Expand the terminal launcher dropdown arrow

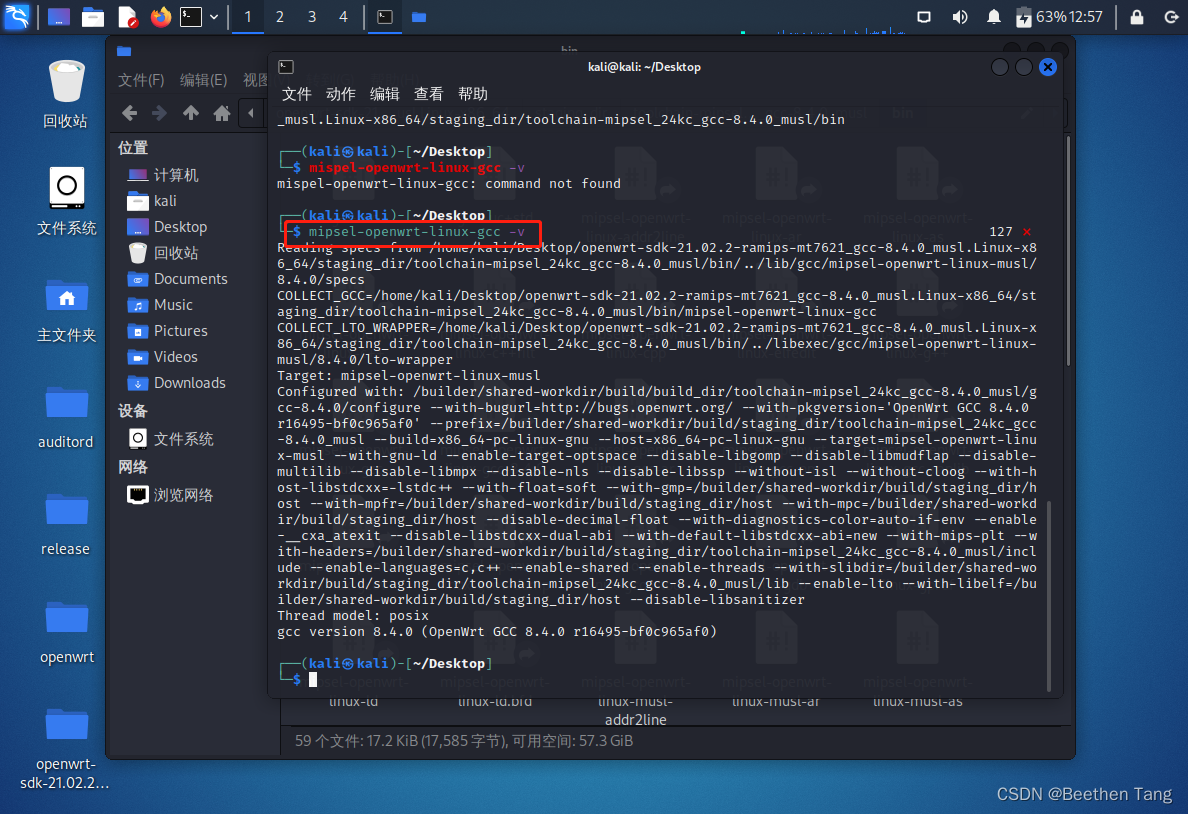coord(214,17)
